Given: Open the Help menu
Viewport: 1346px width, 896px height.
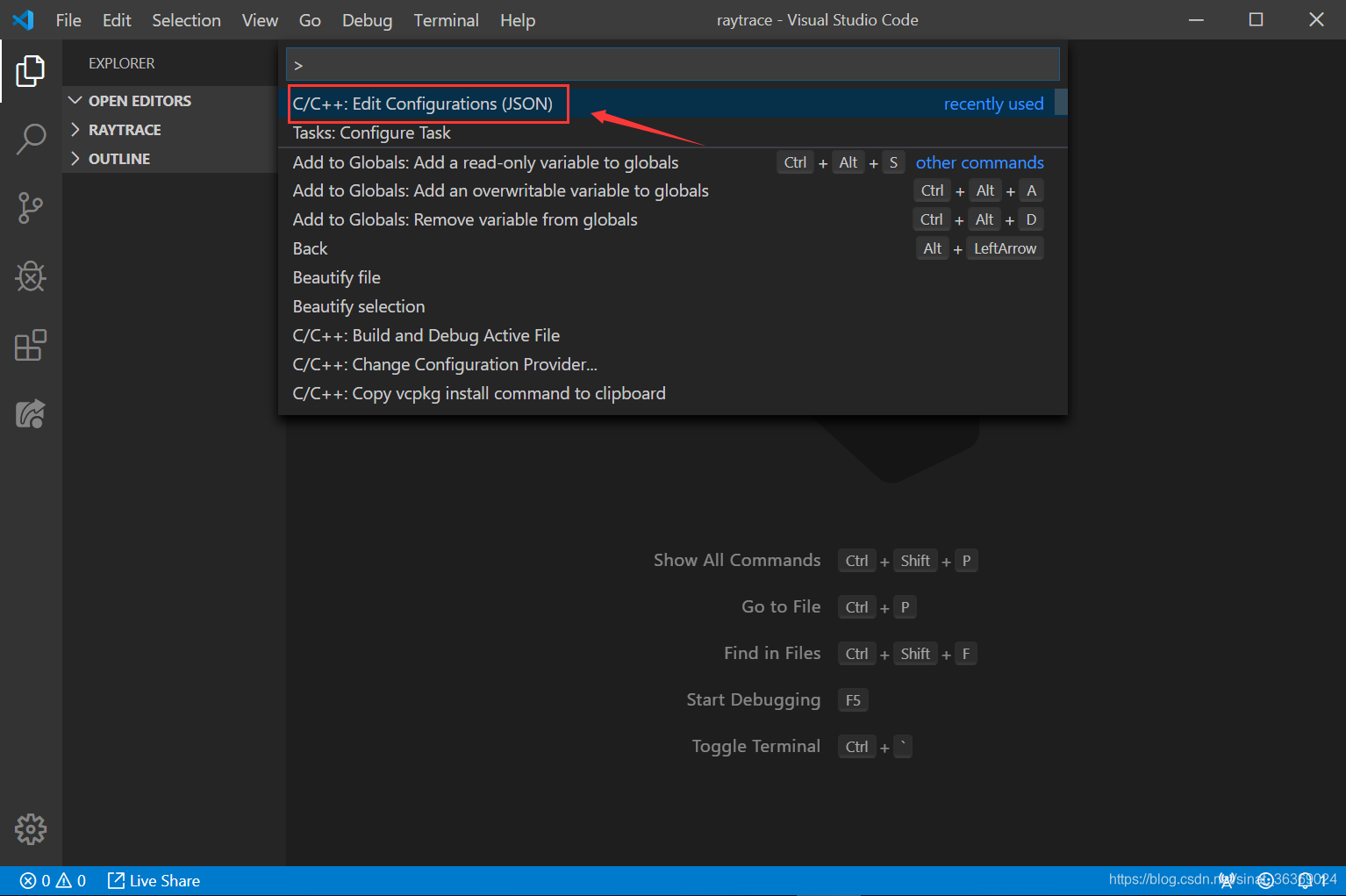Looking at the screenshot, I should coord(518,20).
